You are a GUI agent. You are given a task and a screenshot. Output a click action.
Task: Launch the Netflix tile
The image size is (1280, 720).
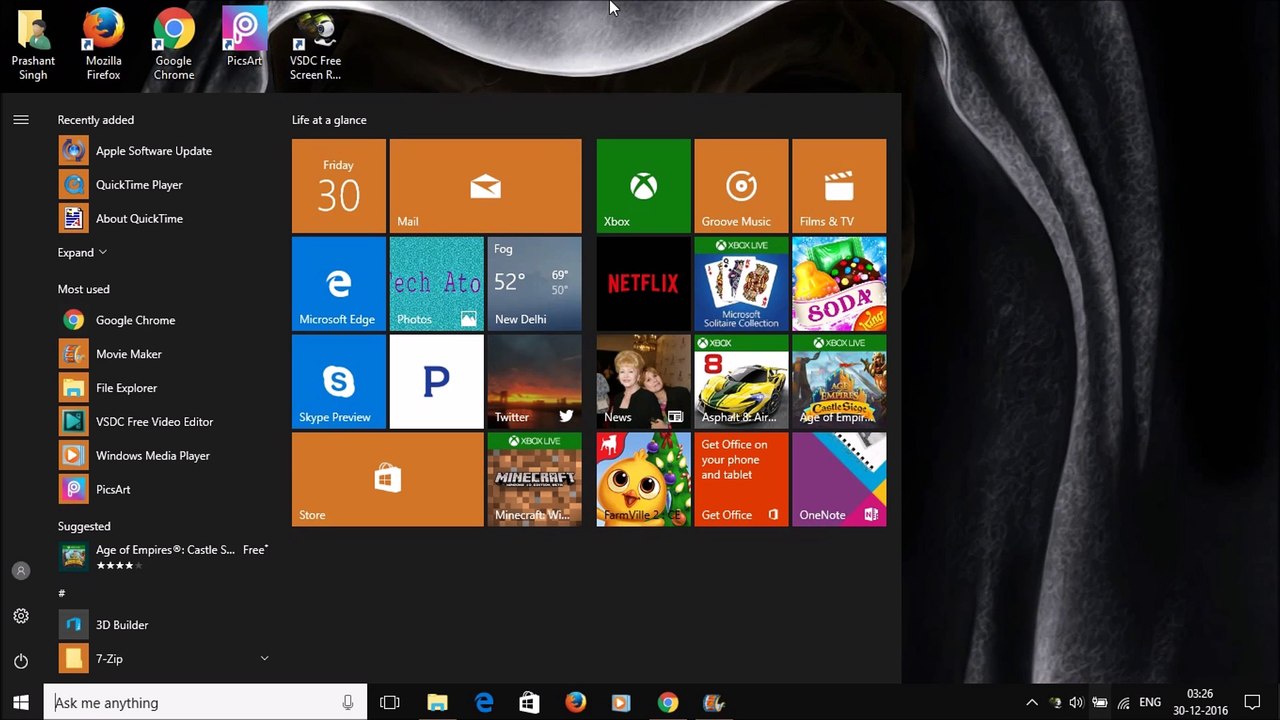coord(643,284)
